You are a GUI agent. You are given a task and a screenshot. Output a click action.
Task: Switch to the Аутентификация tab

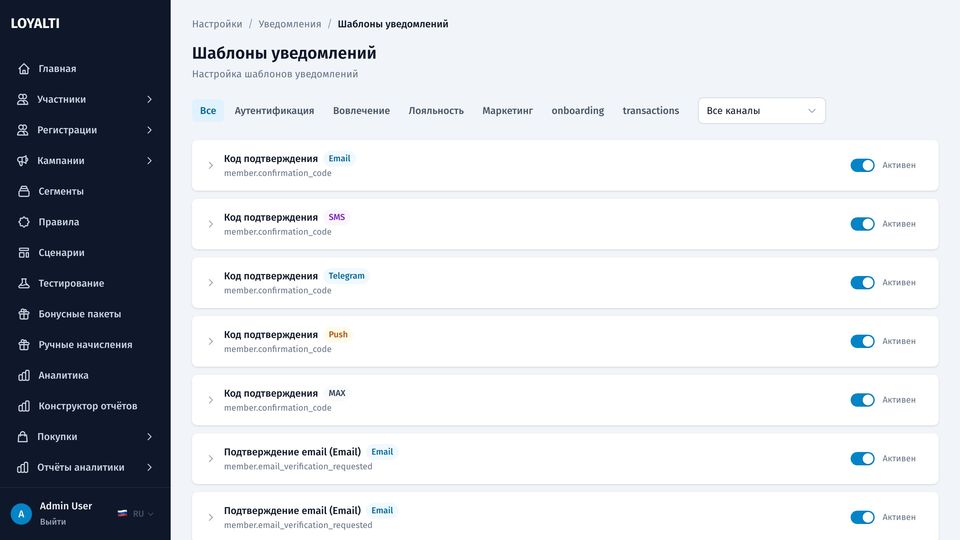tap(274, 111)
